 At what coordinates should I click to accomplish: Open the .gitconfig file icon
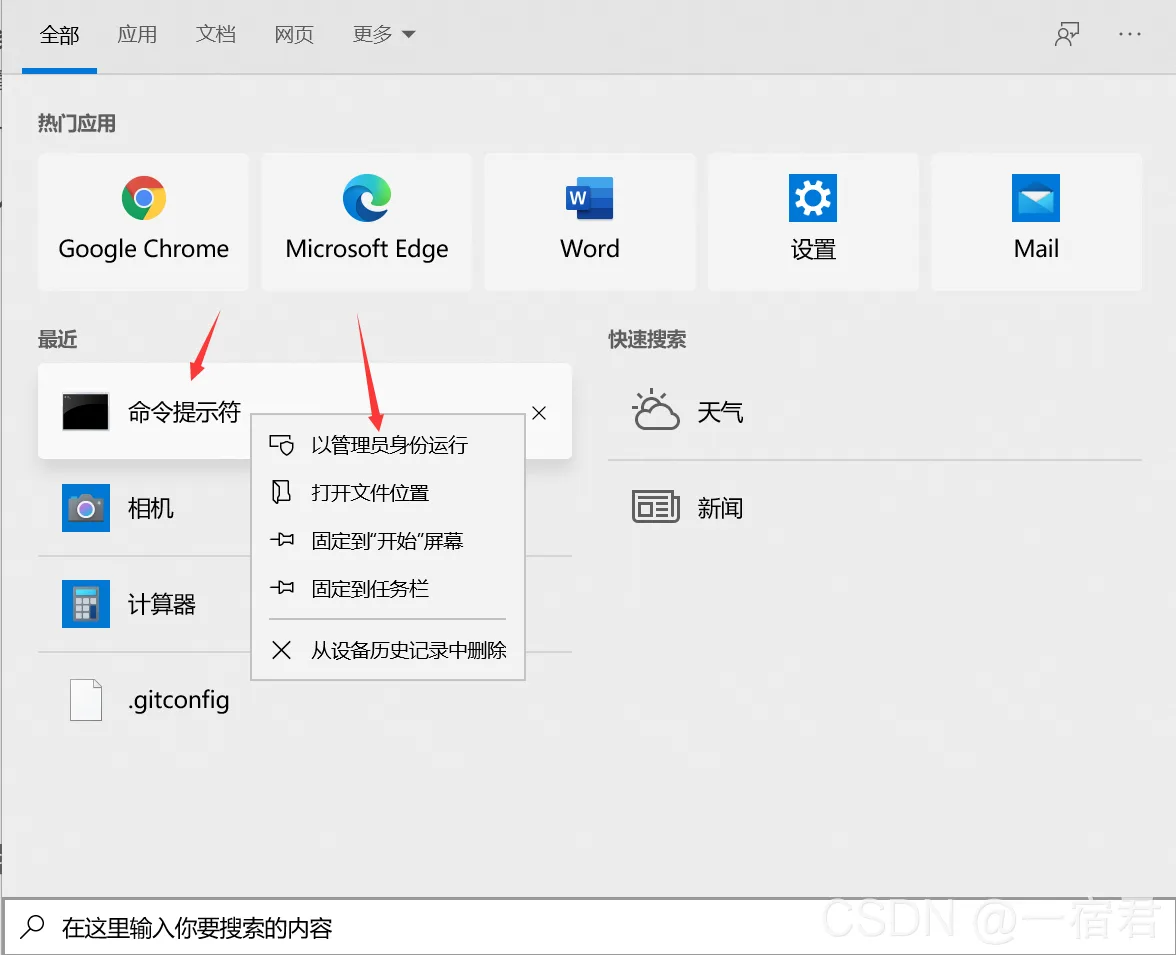pyautogui.click(x=86, y=700)
